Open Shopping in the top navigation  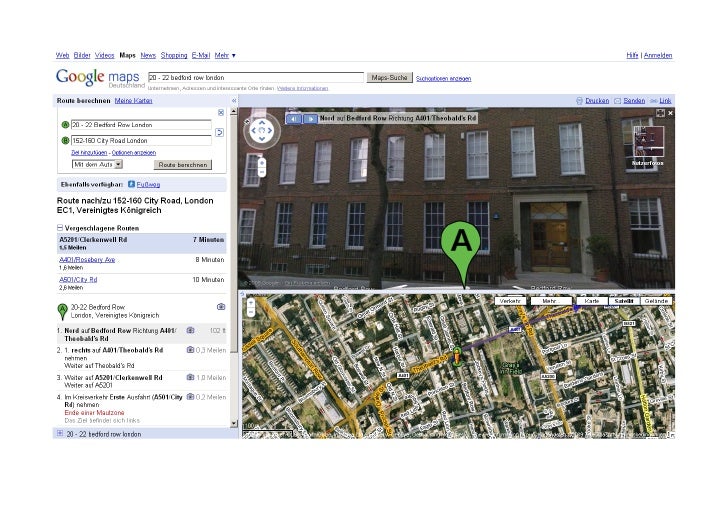point(174,55)
